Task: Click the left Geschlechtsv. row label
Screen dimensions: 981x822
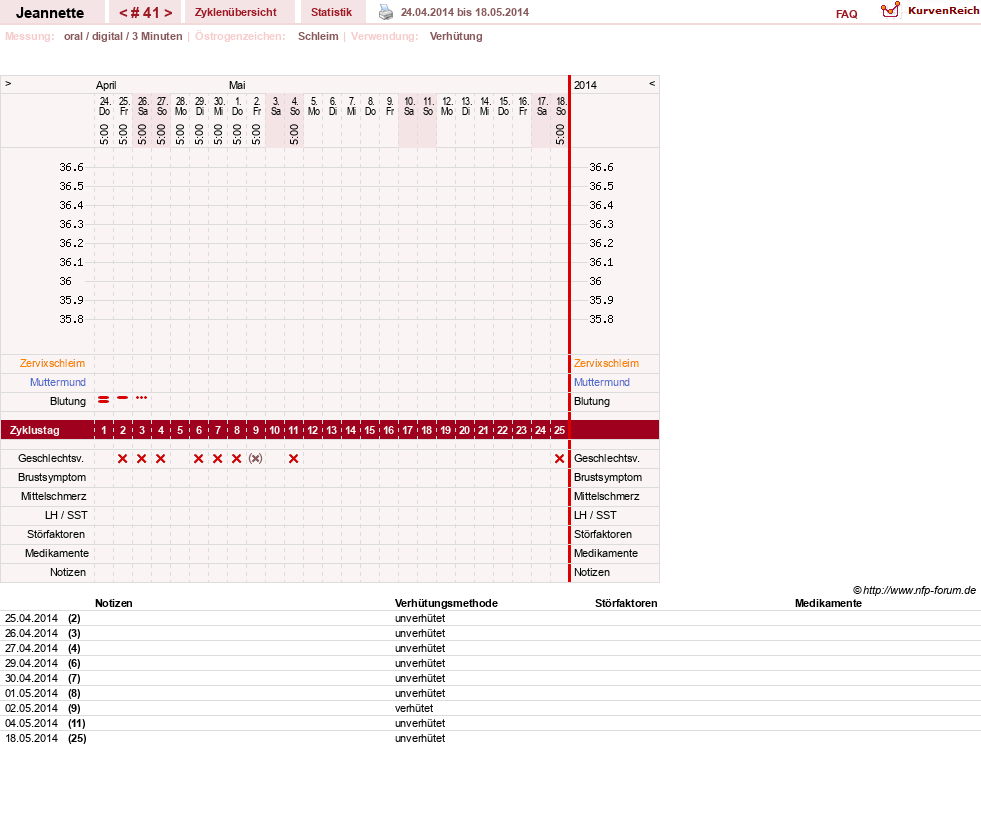Action: point(51,459)
